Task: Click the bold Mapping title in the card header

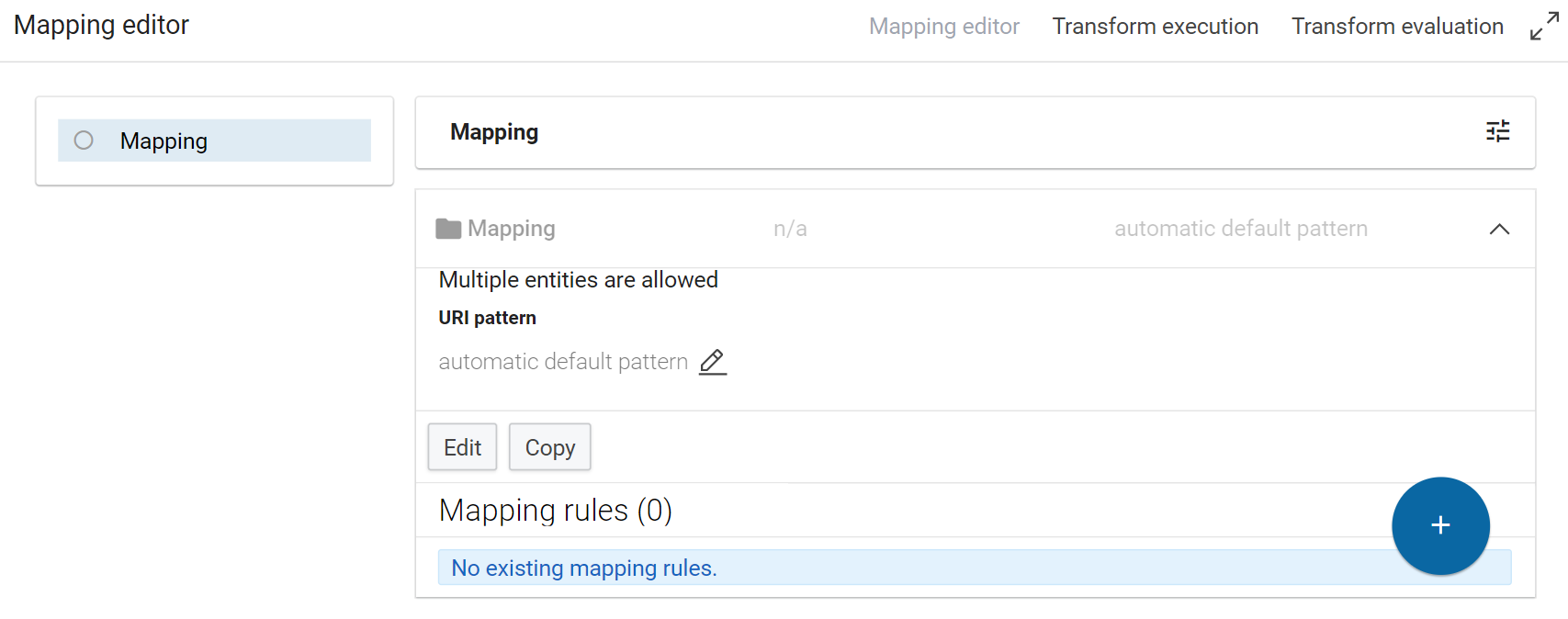Action: pyautogui.click(x=494, y=132)
